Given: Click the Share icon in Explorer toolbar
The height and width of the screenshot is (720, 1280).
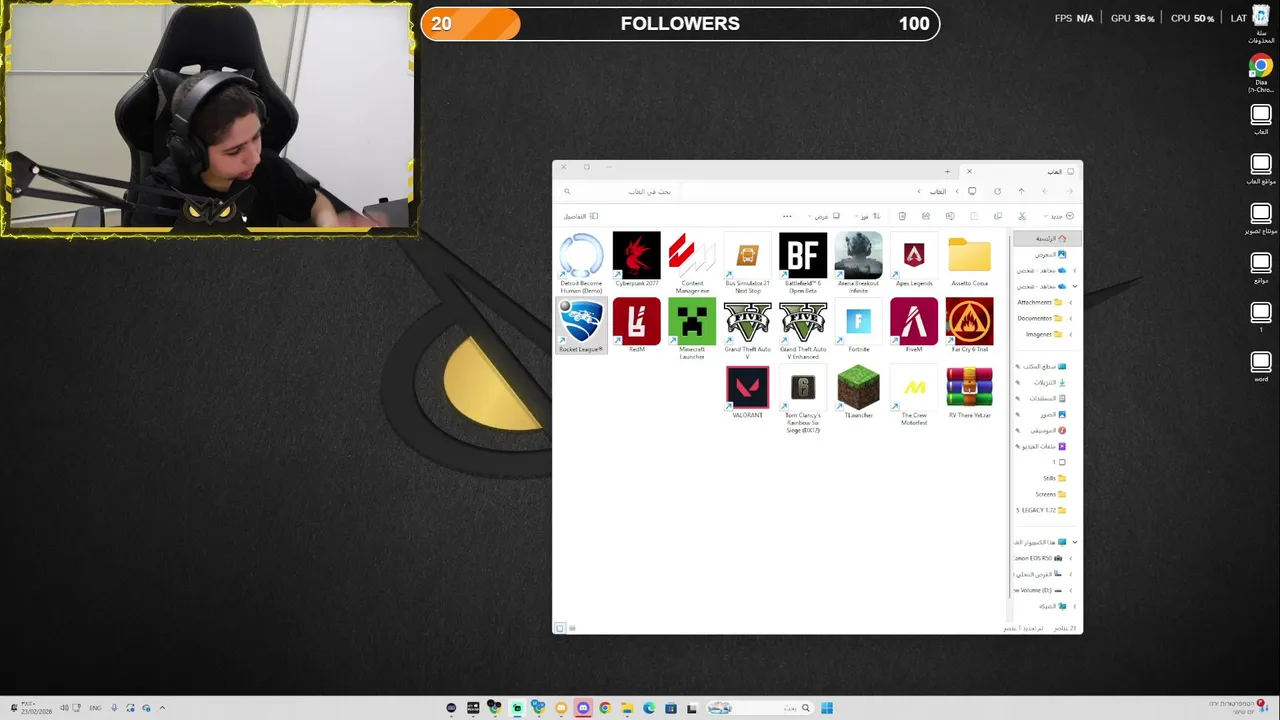Looking at the screenshot, I should click(926, 216).
